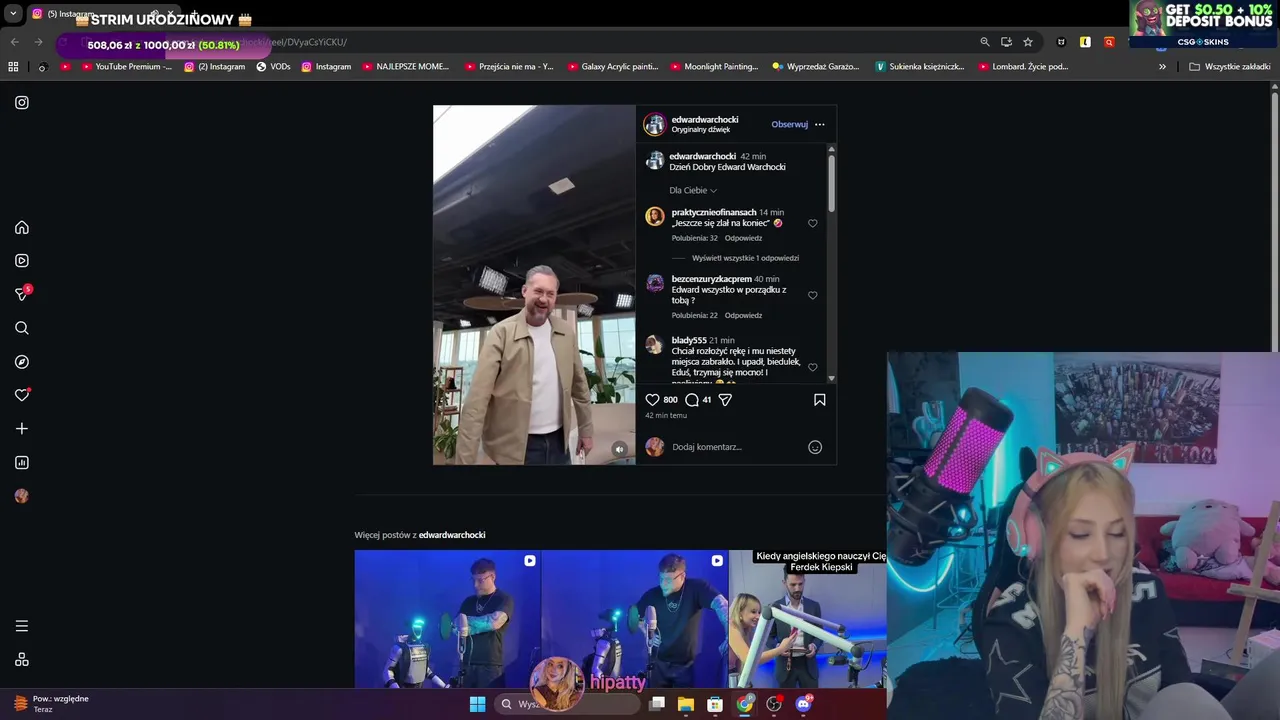Reply to praktycznieofinansach's comment via Odpowiedz
This screenshot has width=1280, height=720.
tap(743, 238)
